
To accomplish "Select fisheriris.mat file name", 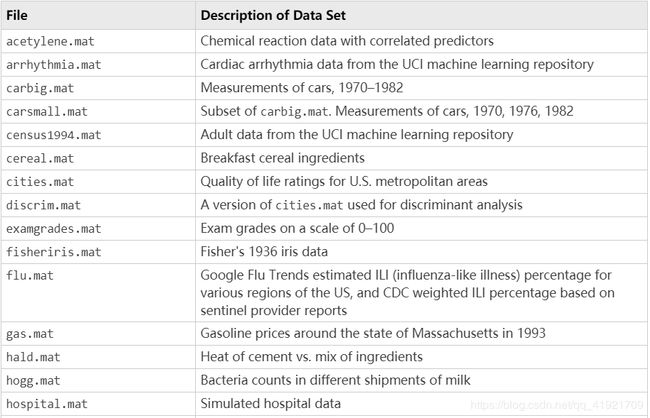I will click(53, 252).
